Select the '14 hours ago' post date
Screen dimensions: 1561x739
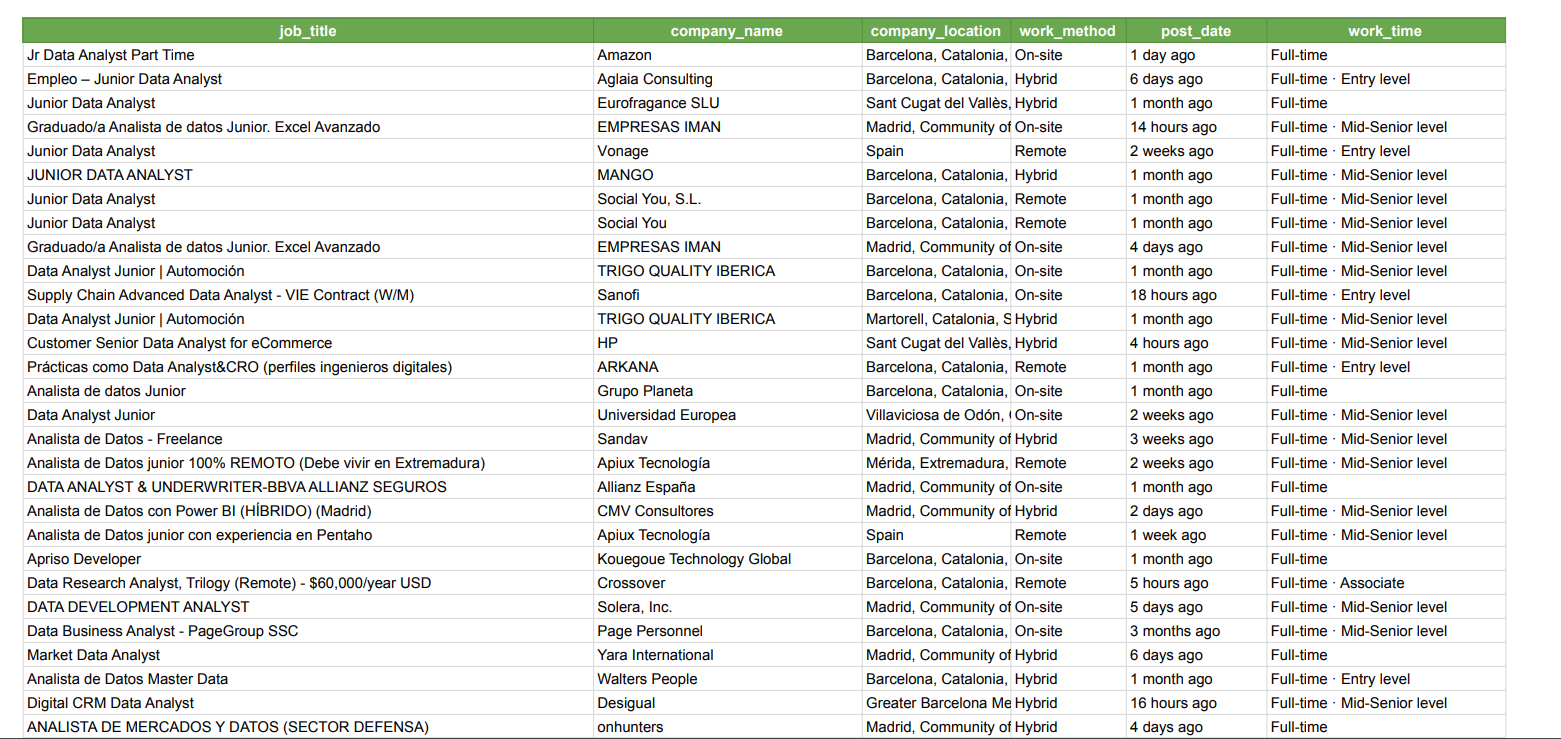pyautogui.click(x=1196, y=127)
